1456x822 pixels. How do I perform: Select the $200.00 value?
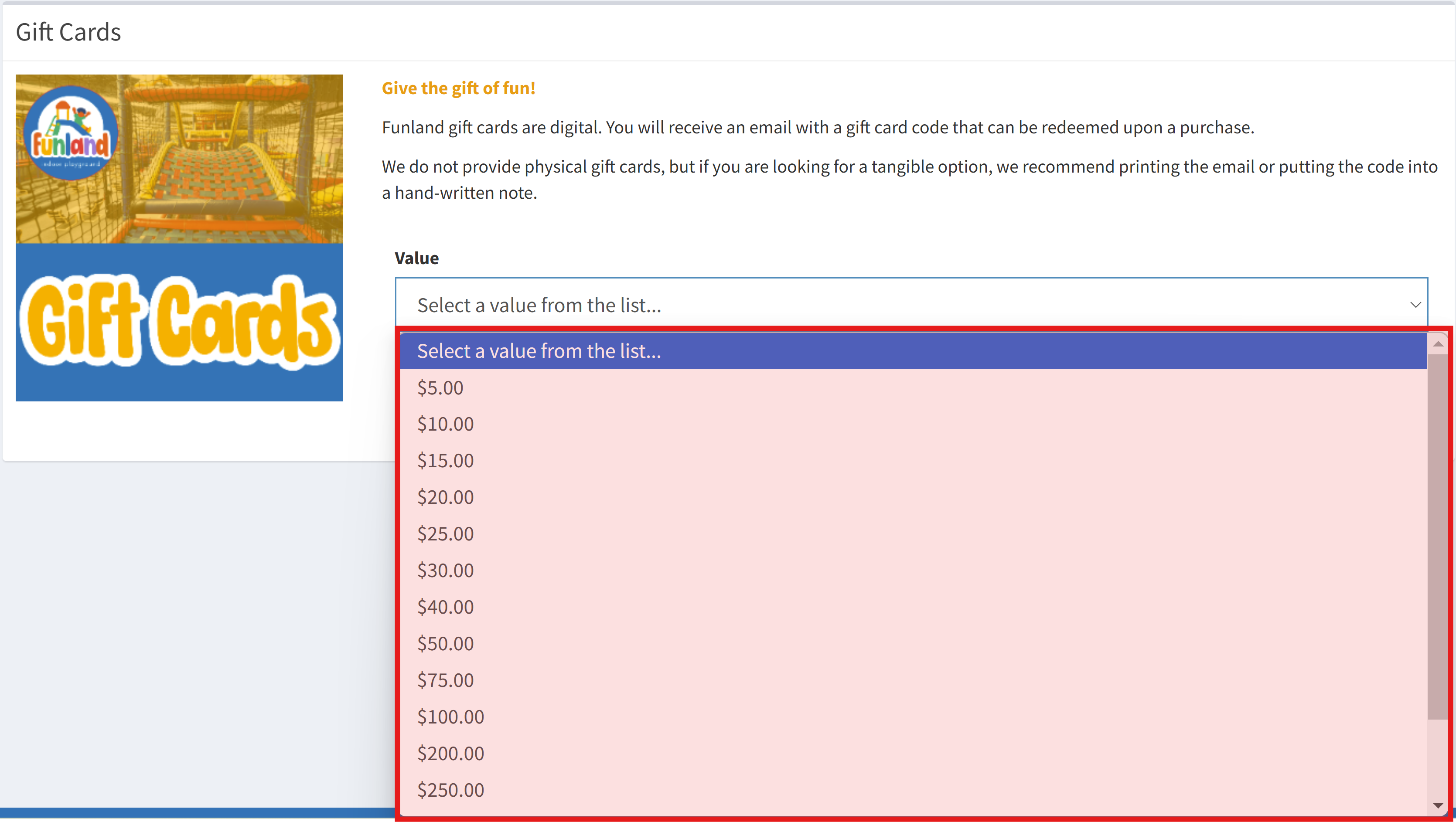pos(914,753)
